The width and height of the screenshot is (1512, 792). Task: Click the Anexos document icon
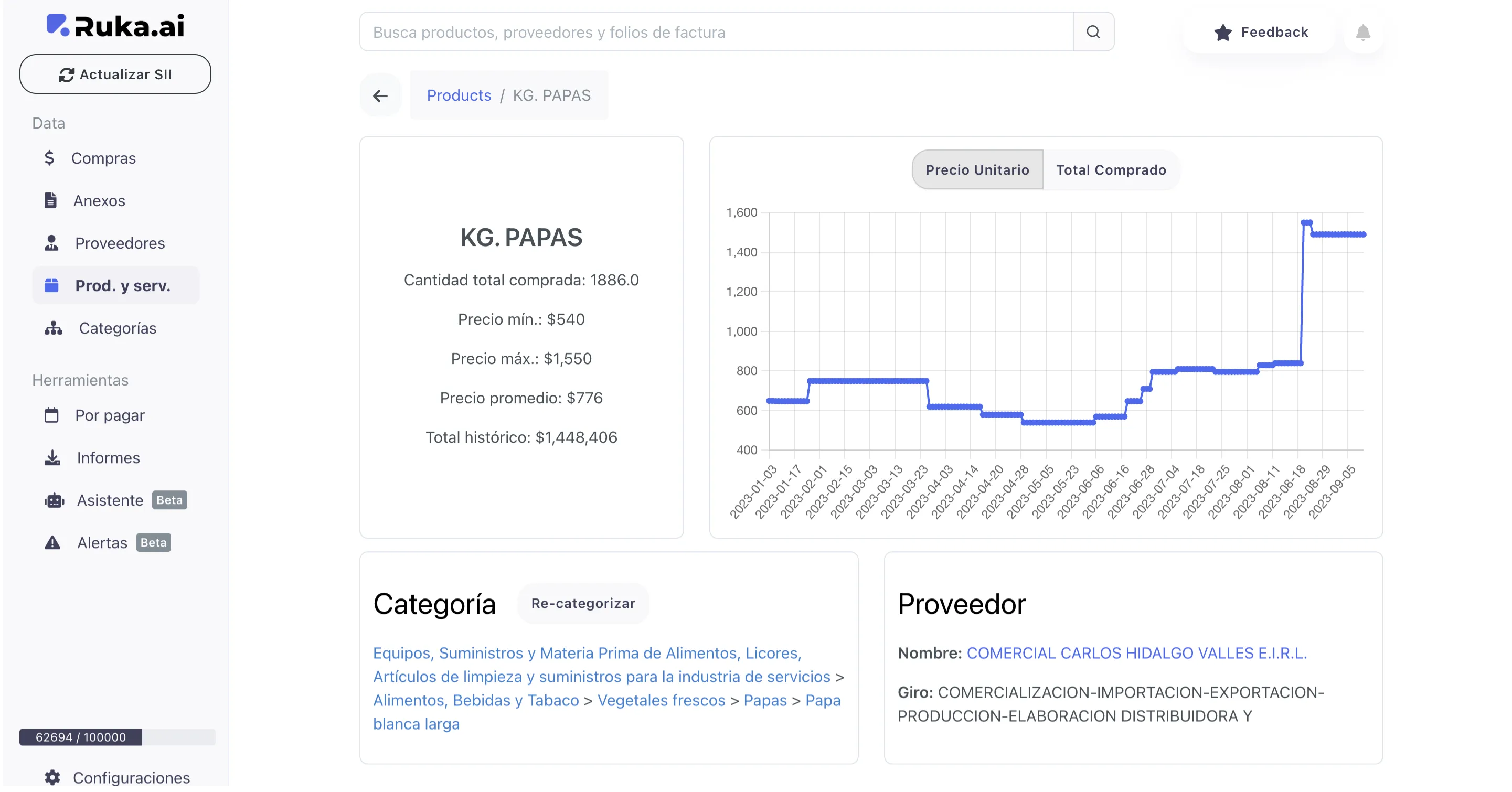(51, 201)
